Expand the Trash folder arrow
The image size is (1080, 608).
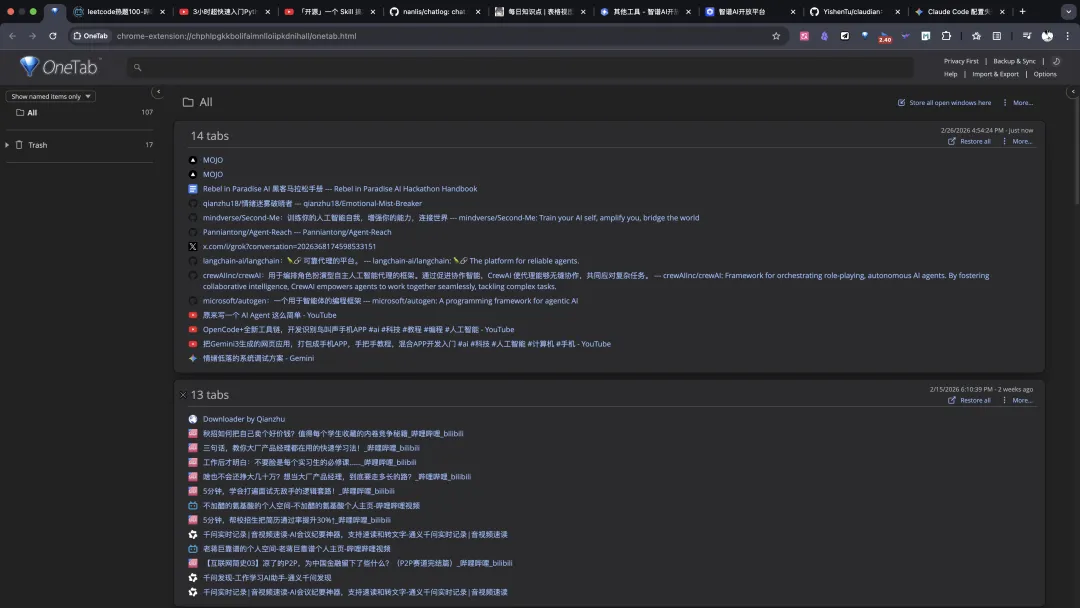click(7, 145)
